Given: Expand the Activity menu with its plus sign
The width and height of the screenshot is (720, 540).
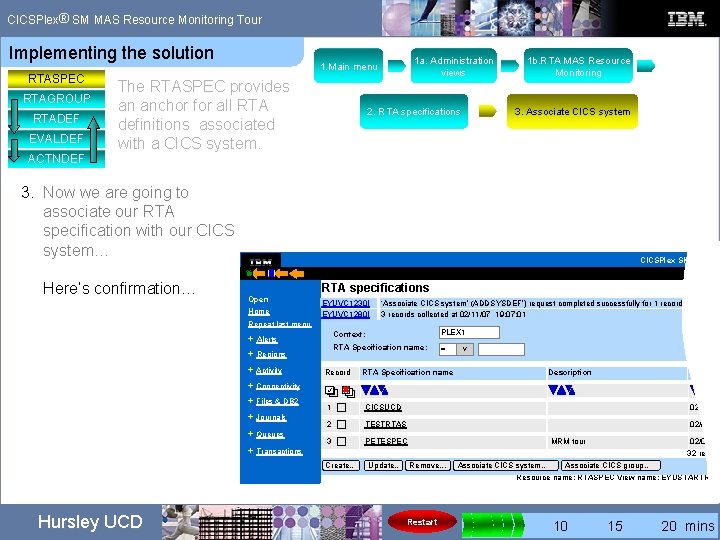Looking at the screenshot, I should pyautogui.click(x=250, y=370).
